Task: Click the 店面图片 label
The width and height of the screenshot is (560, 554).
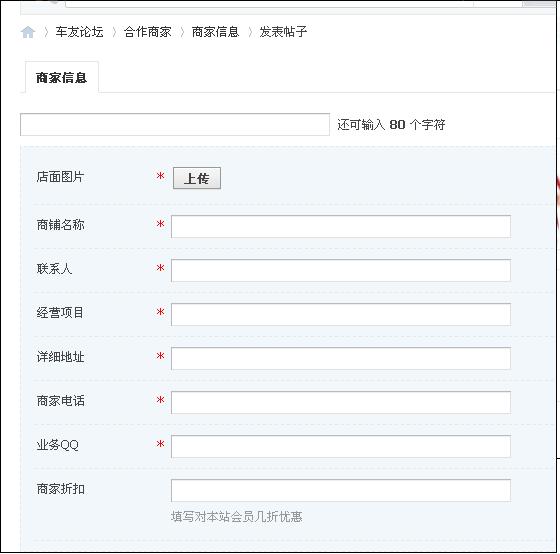Action: (x=60, y=177)
